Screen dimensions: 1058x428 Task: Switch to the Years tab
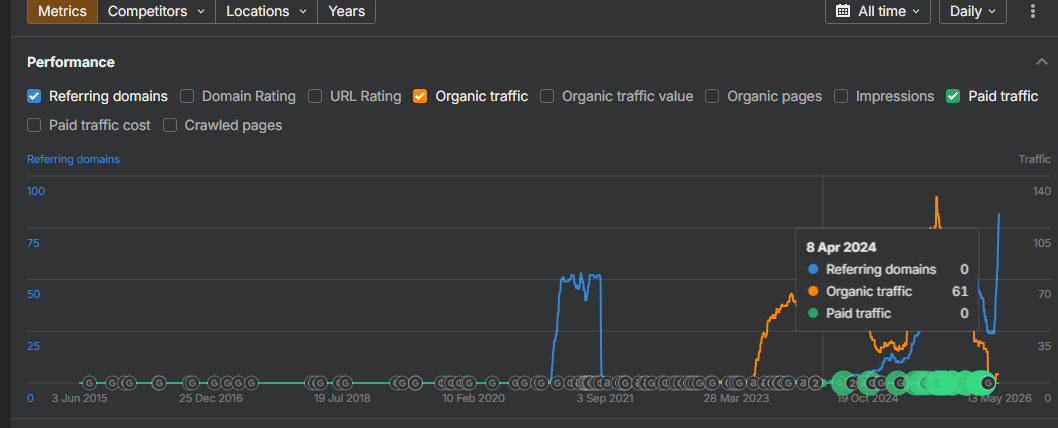346,11
